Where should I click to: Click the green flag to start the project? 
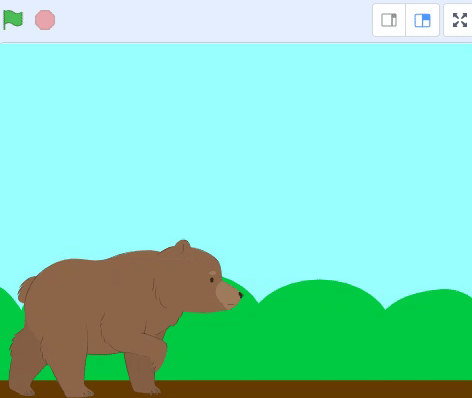click(x=13, y=20)
